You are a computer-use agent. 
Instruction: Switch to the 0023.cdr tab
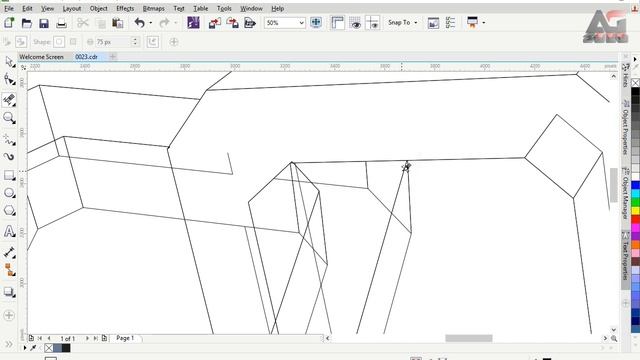(87, 57)
